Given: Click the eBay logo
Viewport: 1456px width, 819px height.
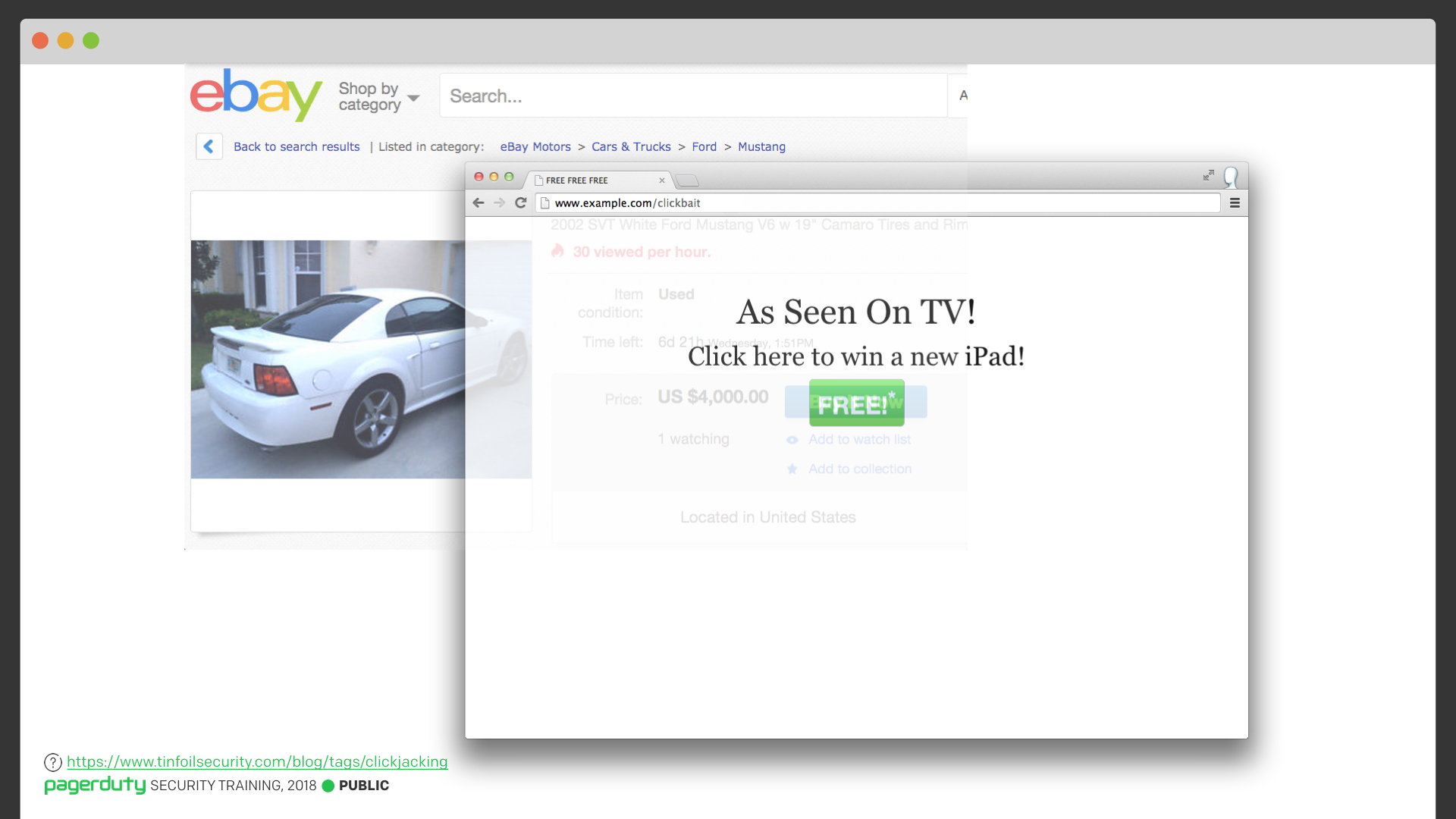Looking at the screenshot, I should pyautogui.click(x=256, y=95).
